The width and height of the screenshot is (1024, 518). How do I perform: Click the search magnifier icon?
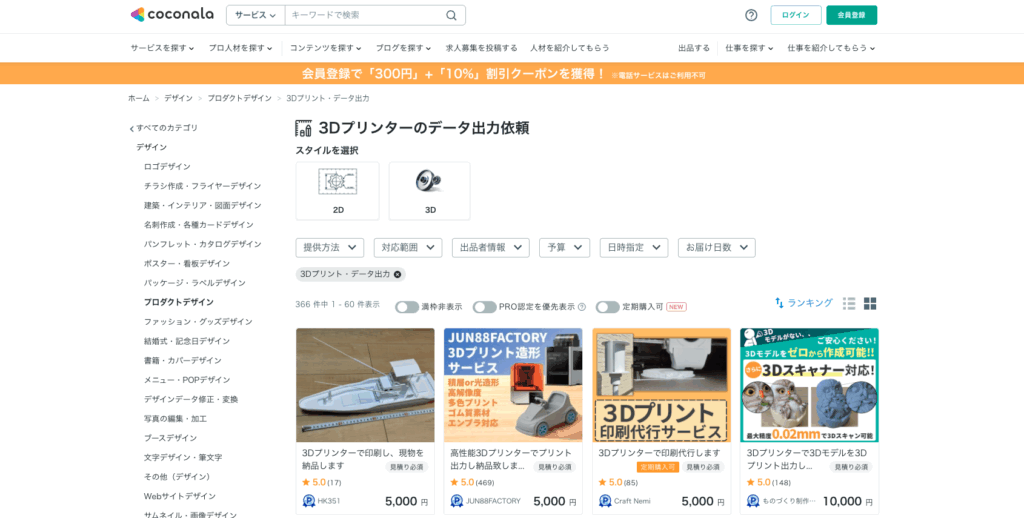click(x=451, y=15)
